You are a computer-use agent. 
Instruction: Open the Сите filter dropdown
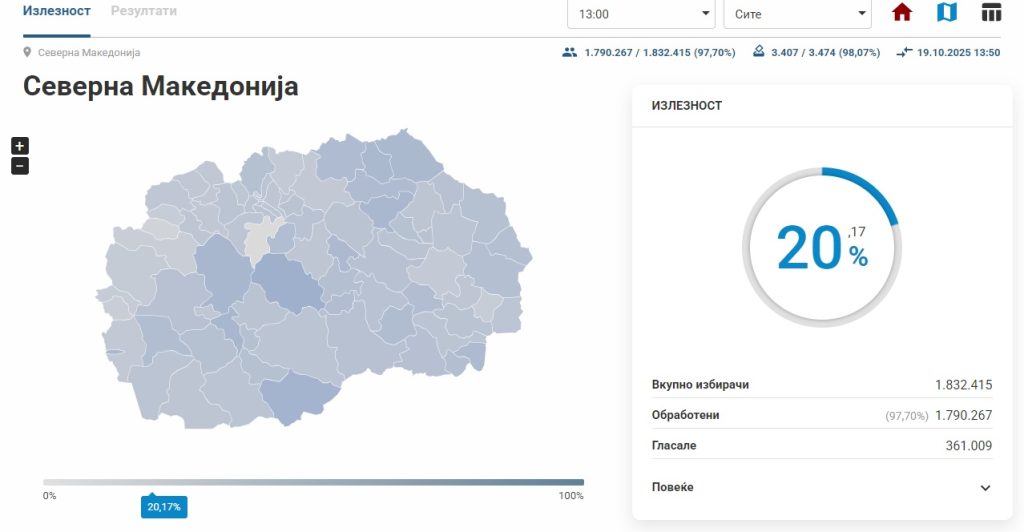tap(796, 14)
